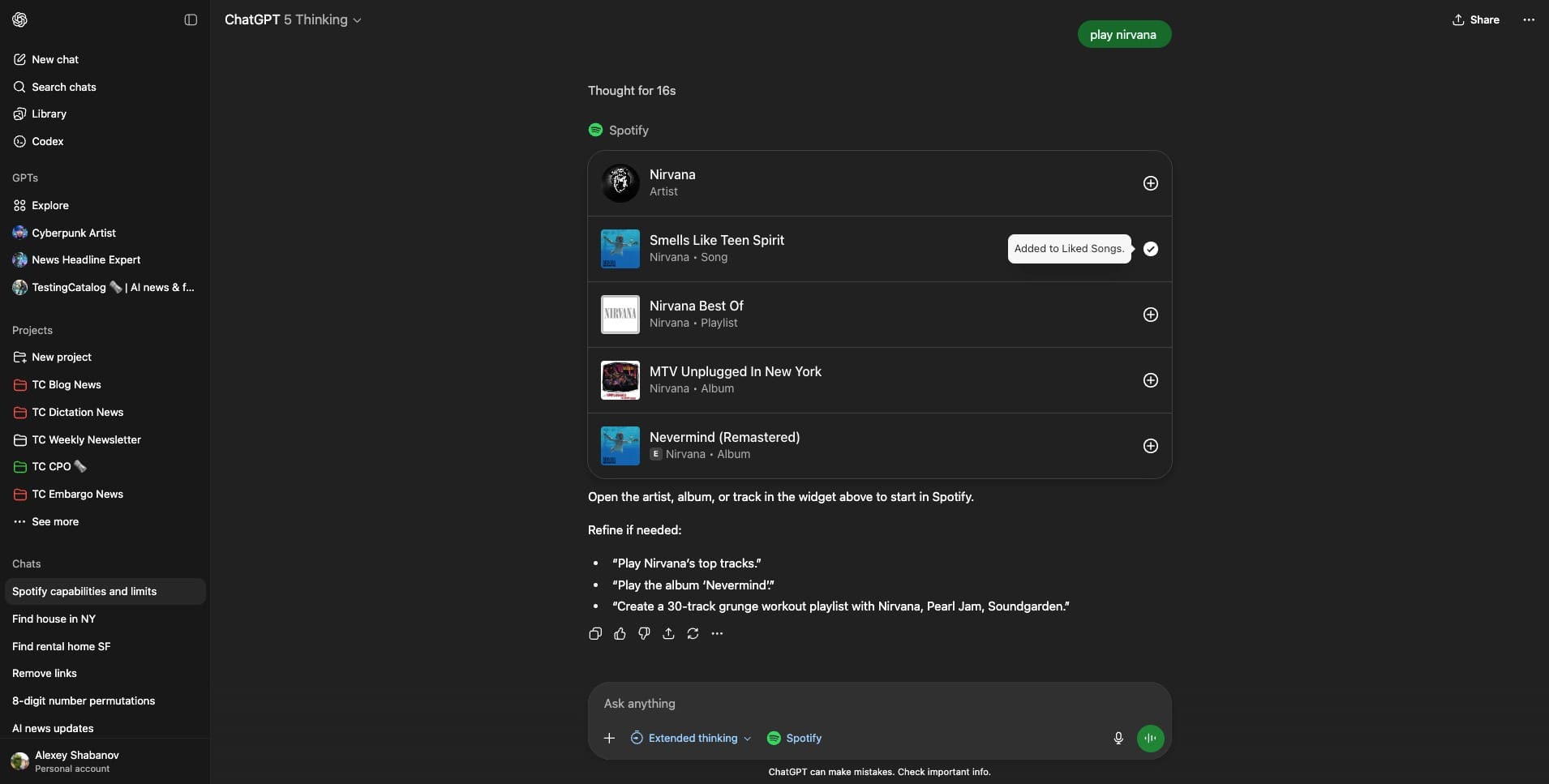This screenshot has width=1549, height=784.
Task: Click the thumbs up icon
Action: 620,634
